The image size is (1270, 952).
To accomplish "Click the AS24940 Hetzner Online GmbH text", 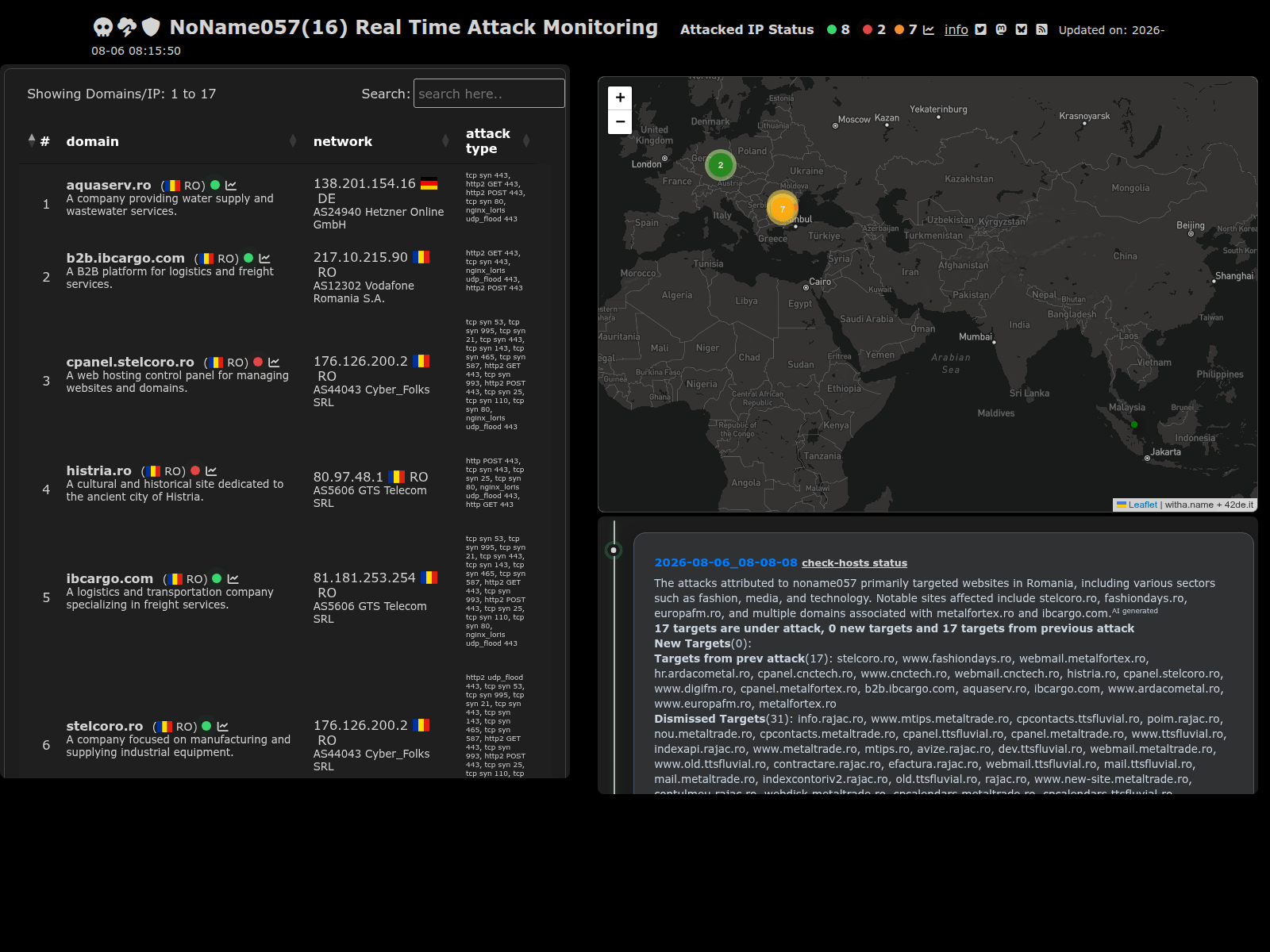I will click(379, 218).
